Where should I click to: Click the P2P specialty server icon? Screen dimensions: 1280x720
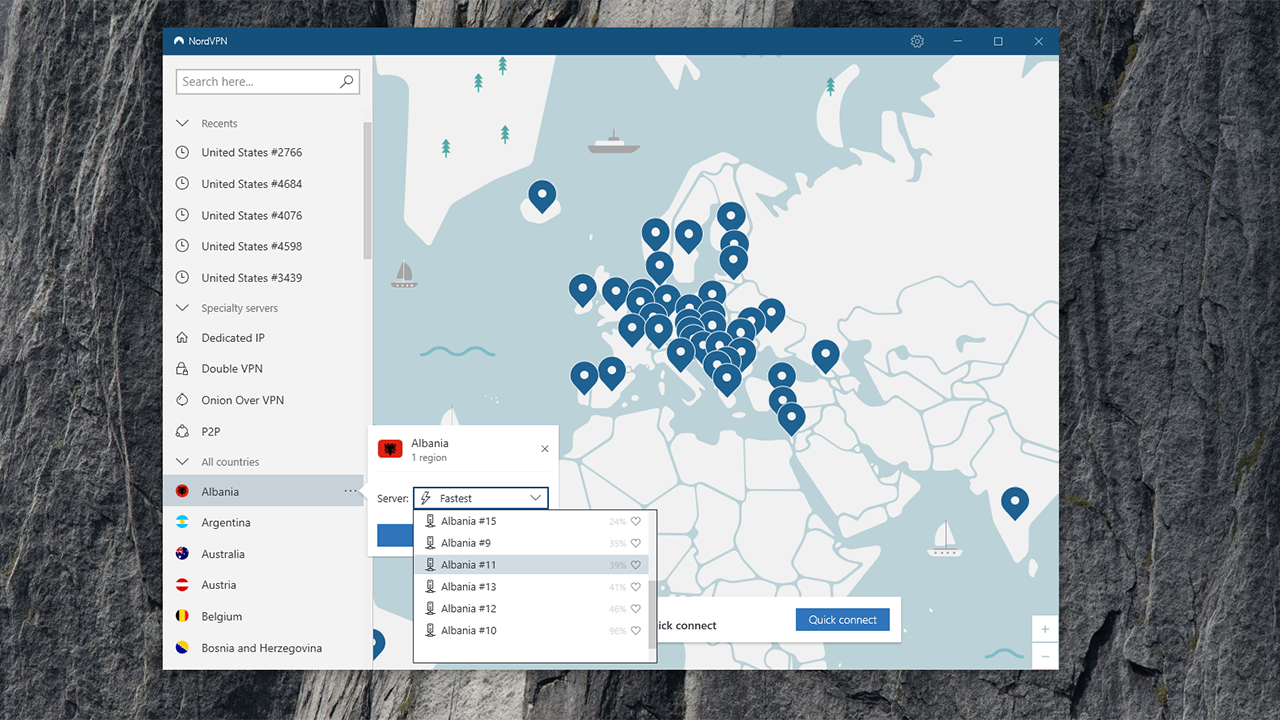(182, 432)
